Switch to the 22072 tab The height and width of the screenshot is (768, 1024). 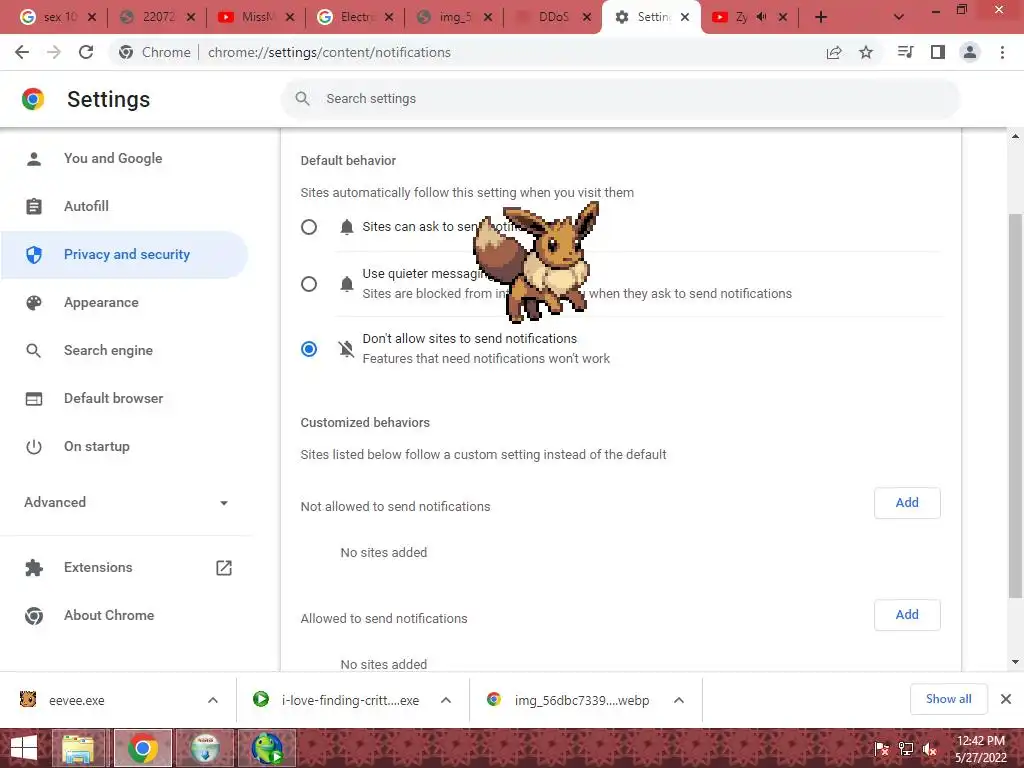pyautogui.click(x=157, y=17)
